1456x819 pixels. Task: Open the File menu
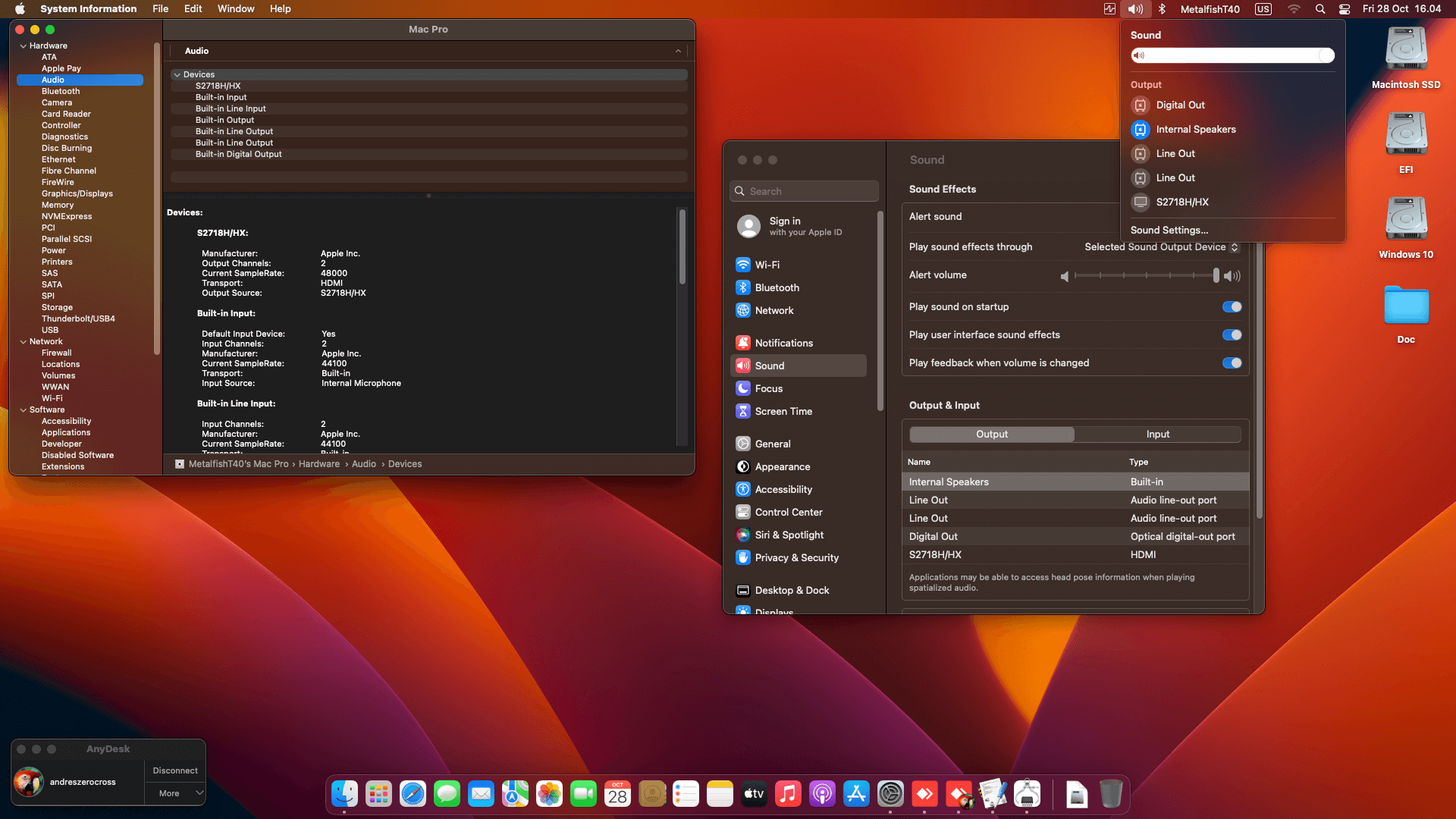pos(160,9)
